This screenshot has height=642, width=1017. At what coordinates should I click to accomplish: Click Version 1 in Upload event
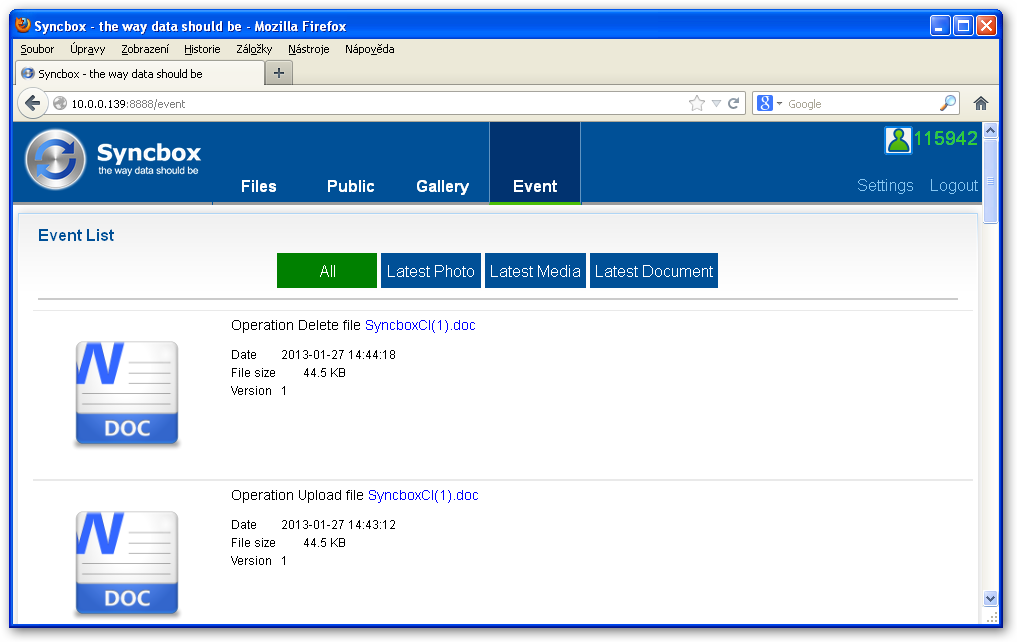259,561
